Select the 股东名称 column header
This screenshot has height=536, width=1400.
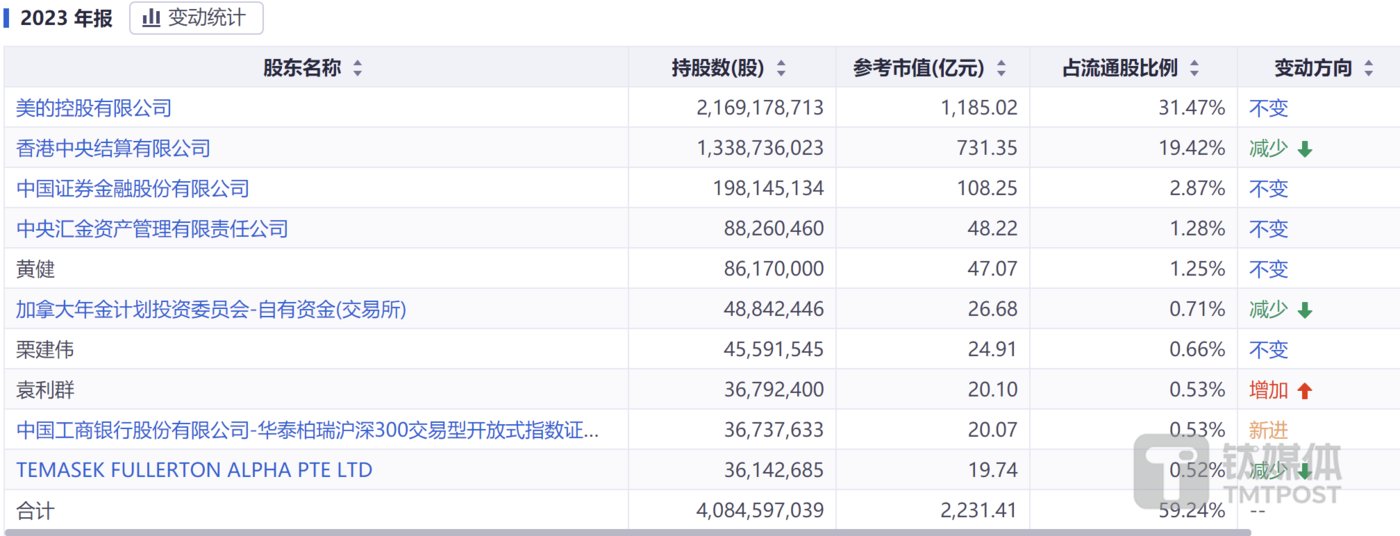coord(316,68)
